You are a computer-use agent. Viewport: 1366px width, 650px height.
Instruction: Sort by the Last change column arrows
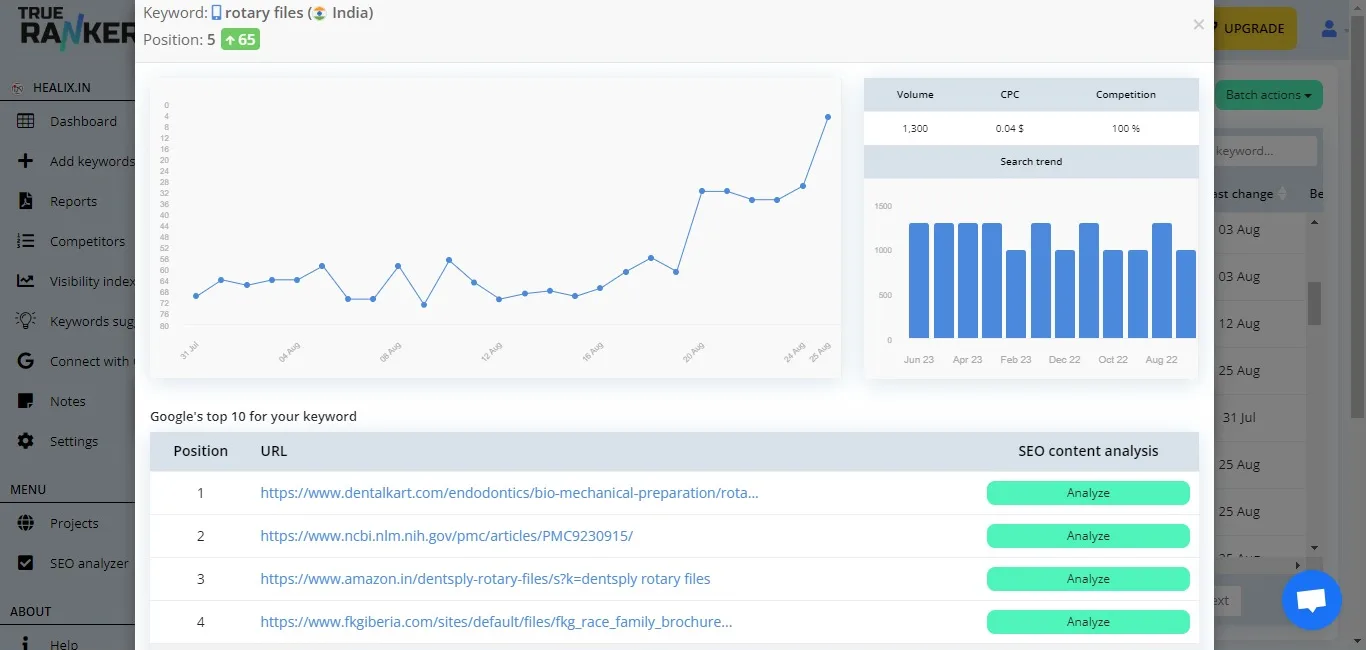pyautogui.click(x=1284, y=194)
